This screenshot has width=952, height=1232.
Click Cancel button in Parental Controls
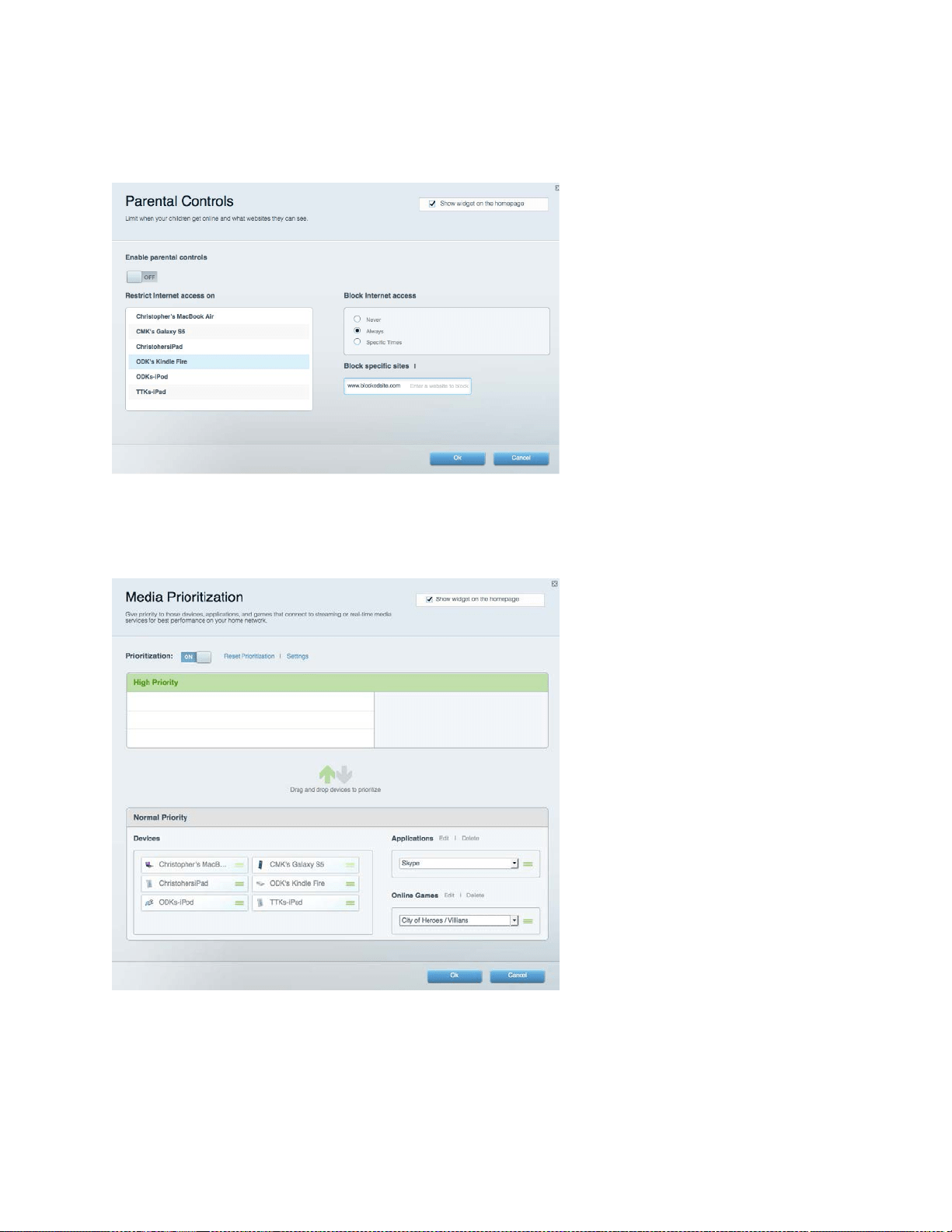521,459
